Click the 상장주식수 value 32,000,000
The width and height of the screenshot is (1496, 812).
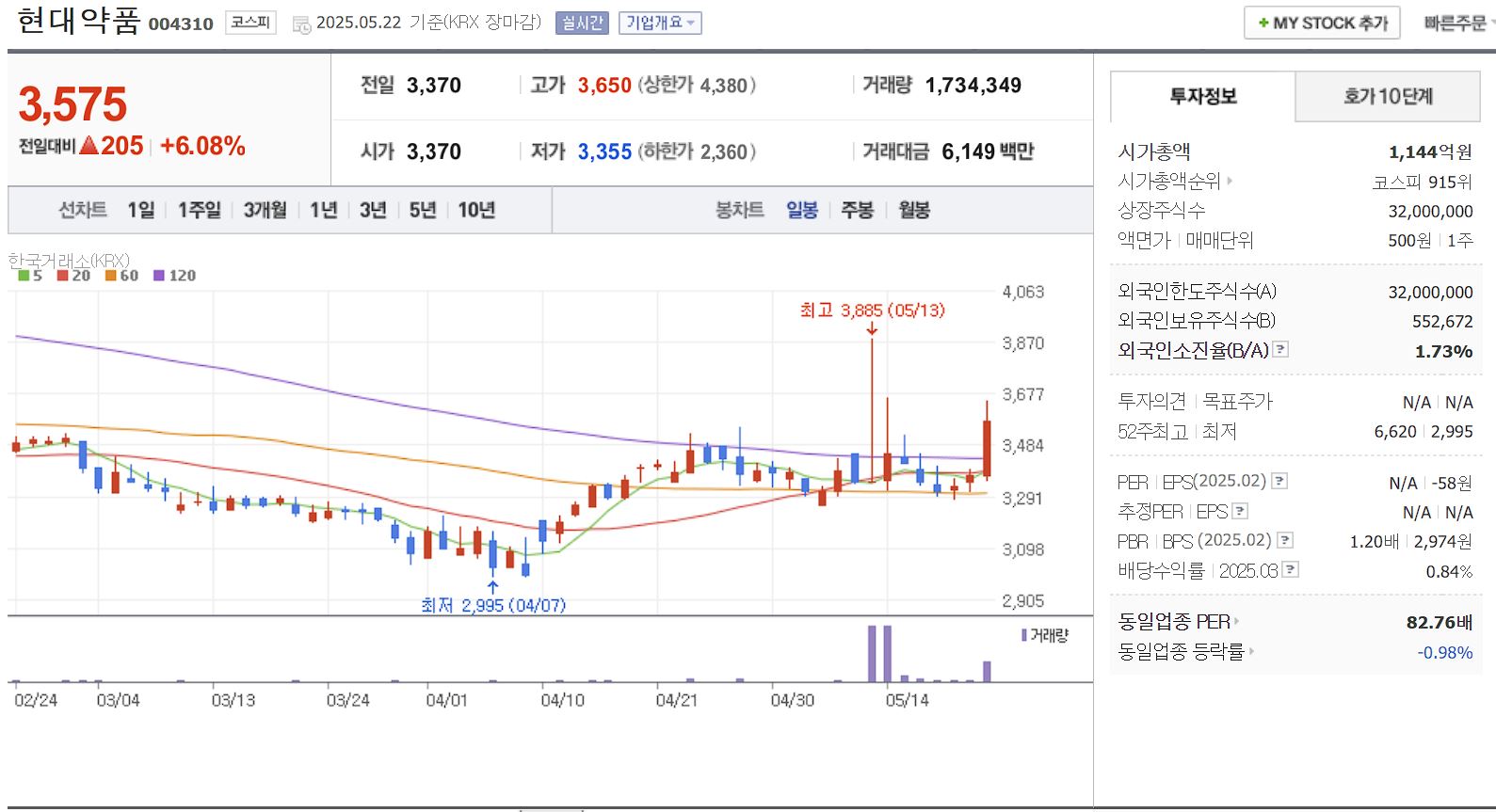click(x=1430, y=211)
